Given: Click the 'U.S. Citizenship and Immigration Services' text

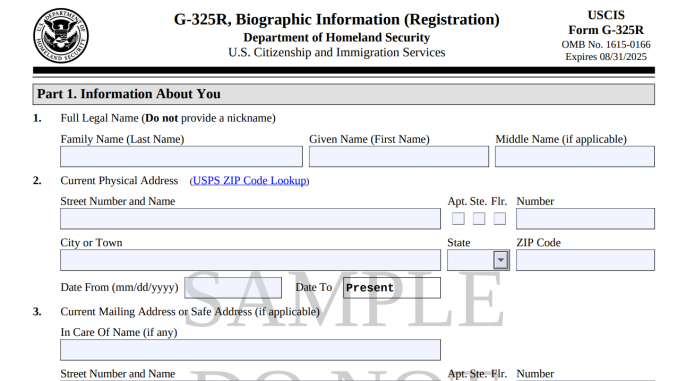Looking at the screenshot, I should (x=336, y=52).
